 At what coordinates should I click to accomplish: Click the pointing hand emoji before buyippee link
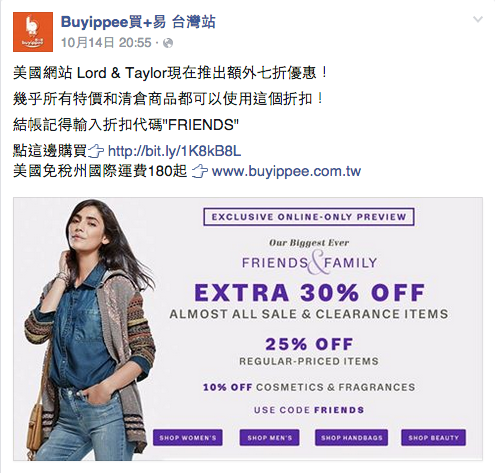tap(200, 172)
